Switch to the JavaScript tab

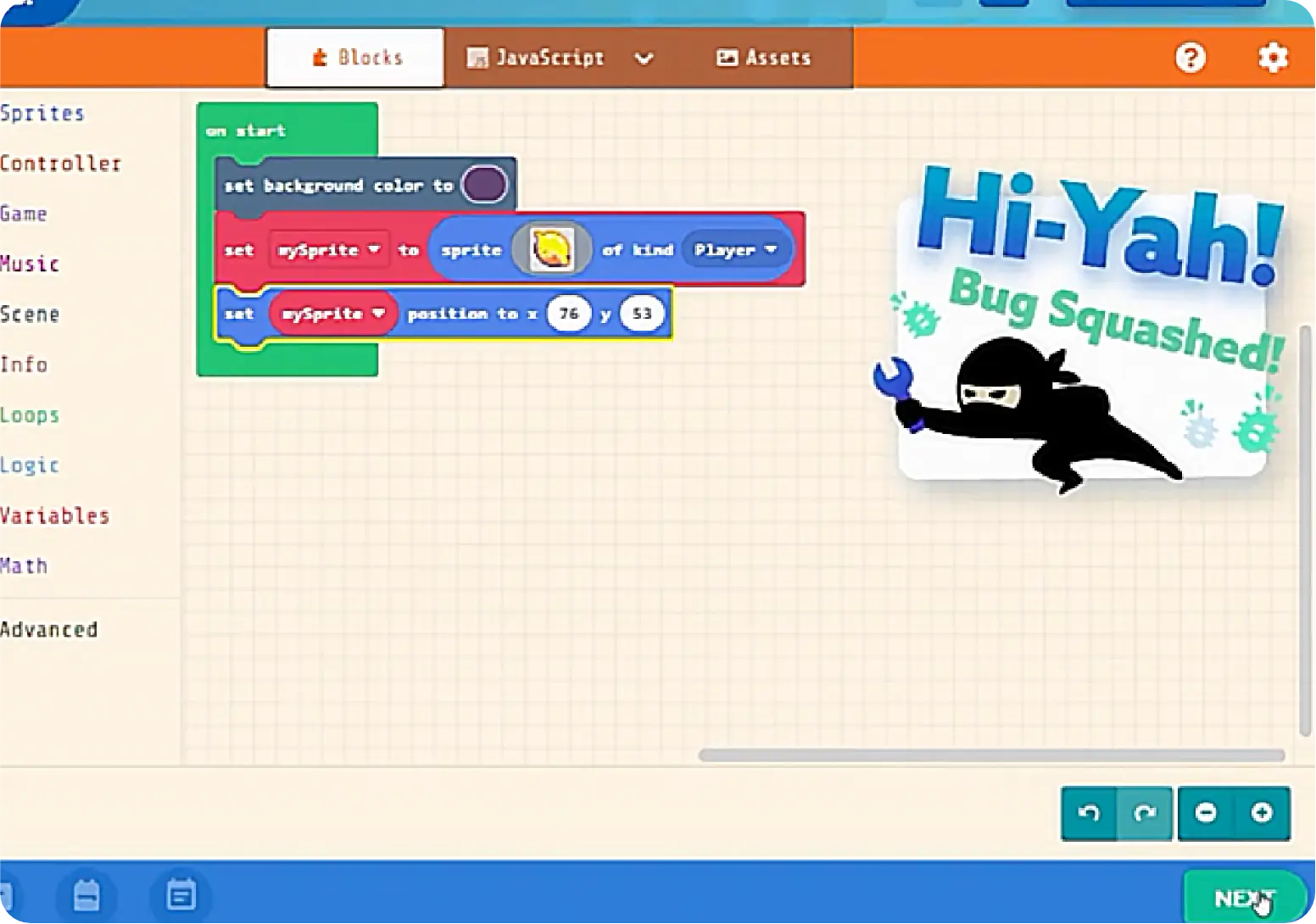pos(536,58)
